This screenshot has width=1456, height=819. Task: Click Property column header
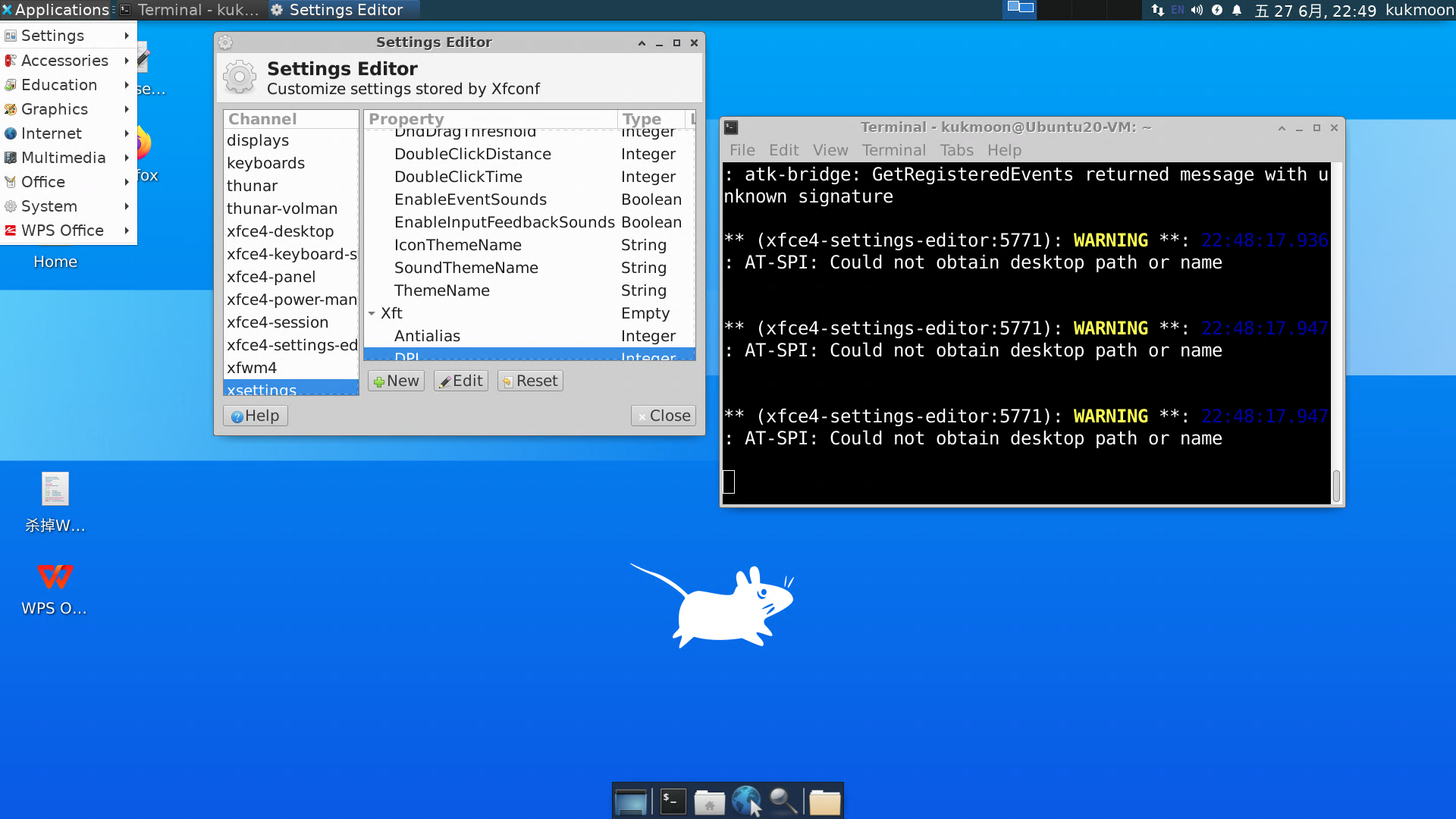point(491,119)
